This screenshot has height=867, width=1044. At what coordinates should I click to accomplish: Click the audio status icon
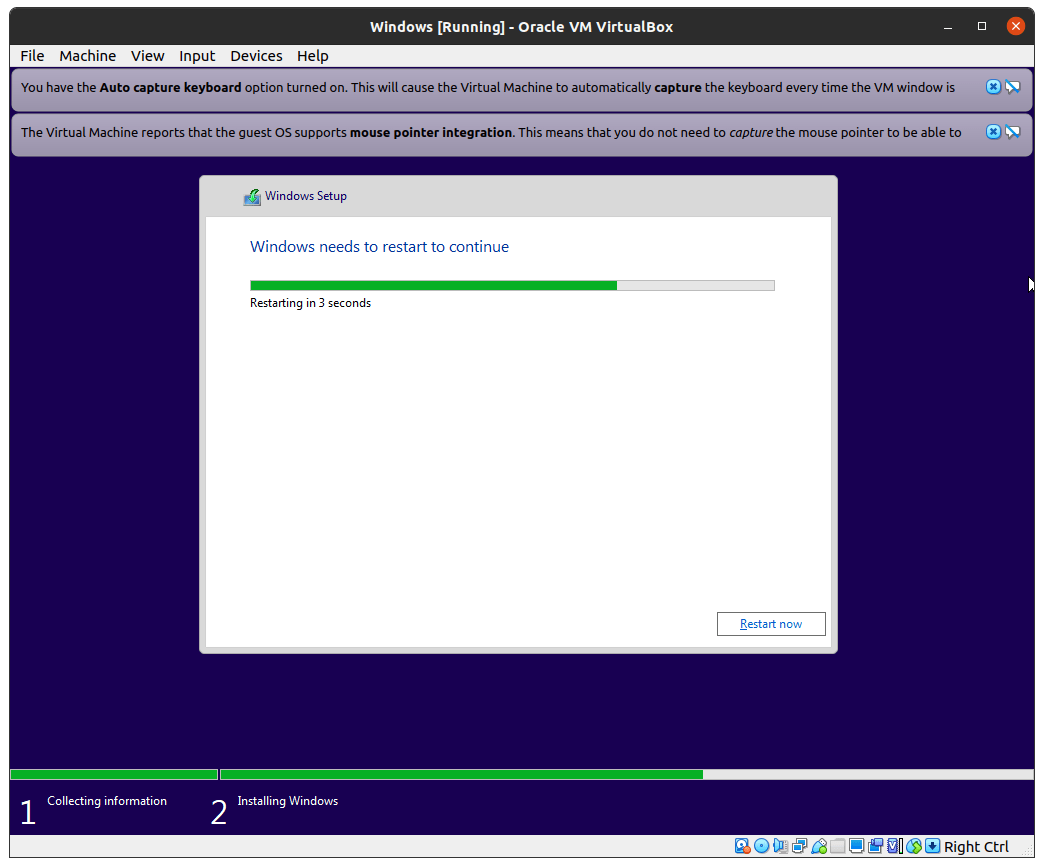[780, 846]
